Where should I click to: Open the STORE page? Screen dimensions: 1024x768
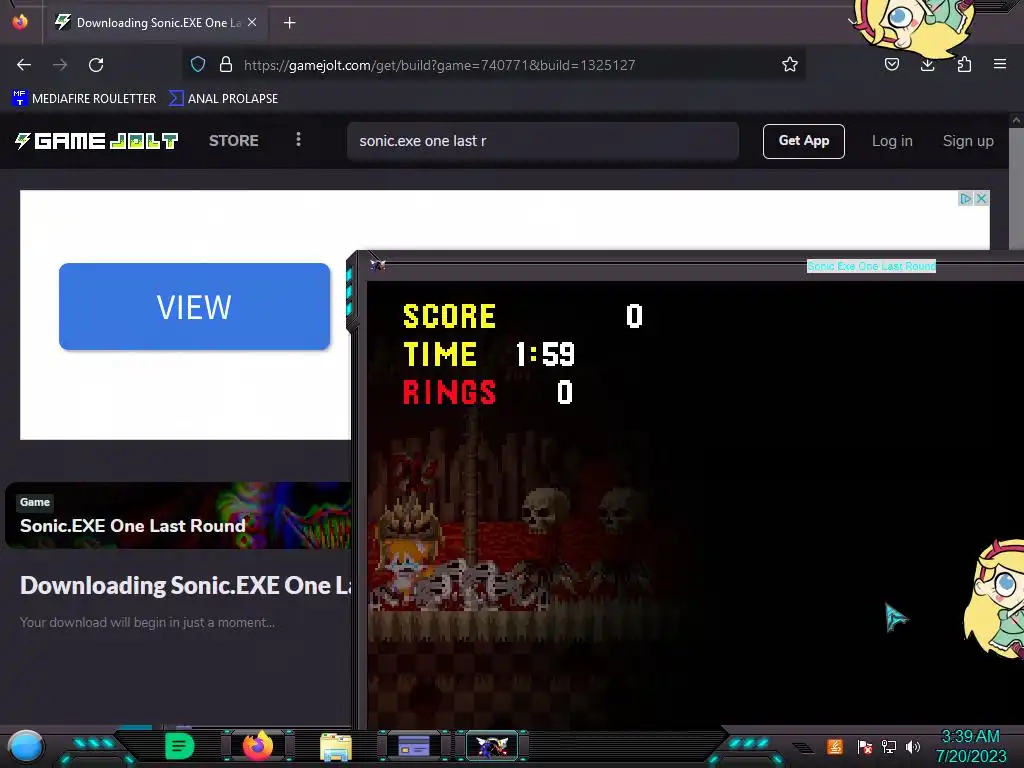coord(234,141)
